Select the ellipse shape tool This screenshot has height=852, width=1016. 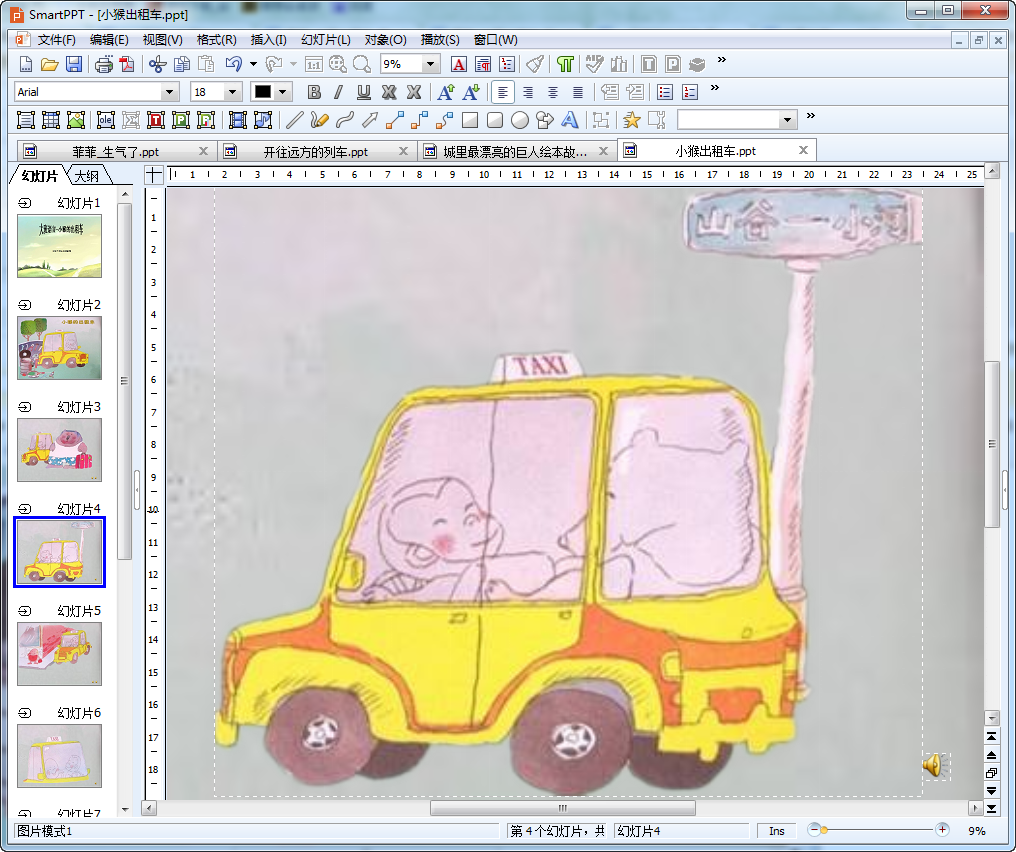(x=520, y=120)
